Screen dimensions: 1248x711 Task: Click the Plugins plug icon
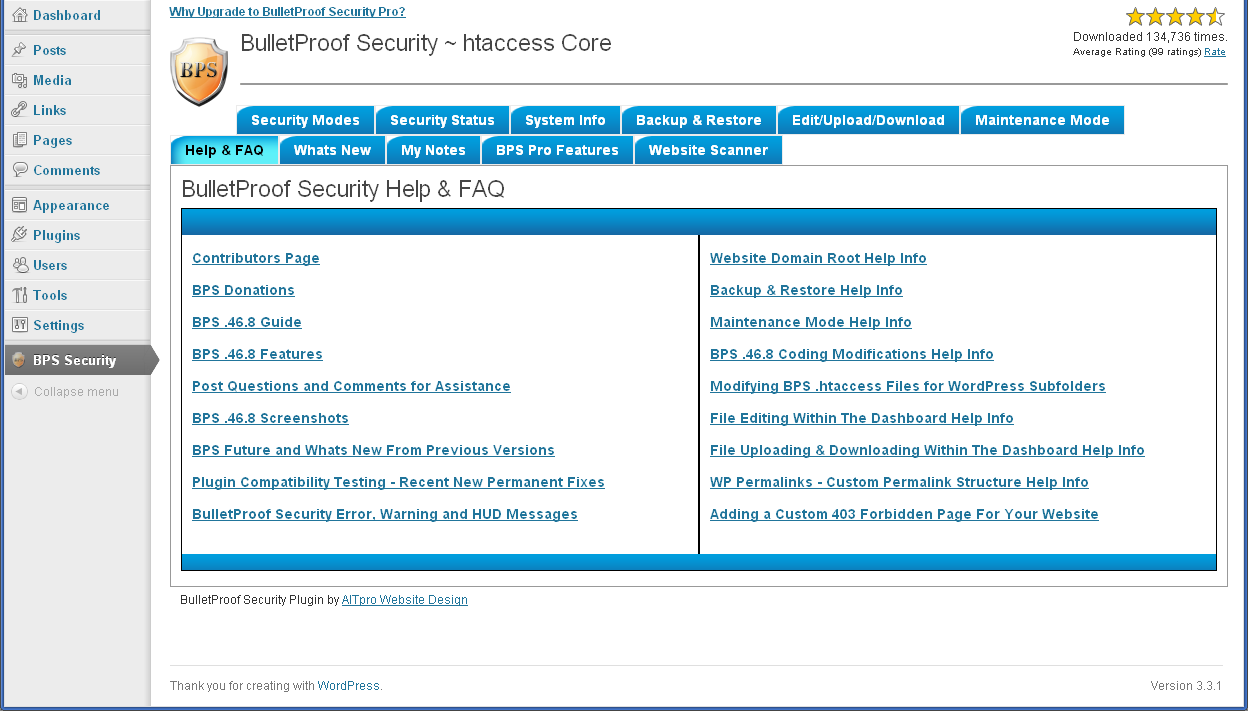pos(19,235)
